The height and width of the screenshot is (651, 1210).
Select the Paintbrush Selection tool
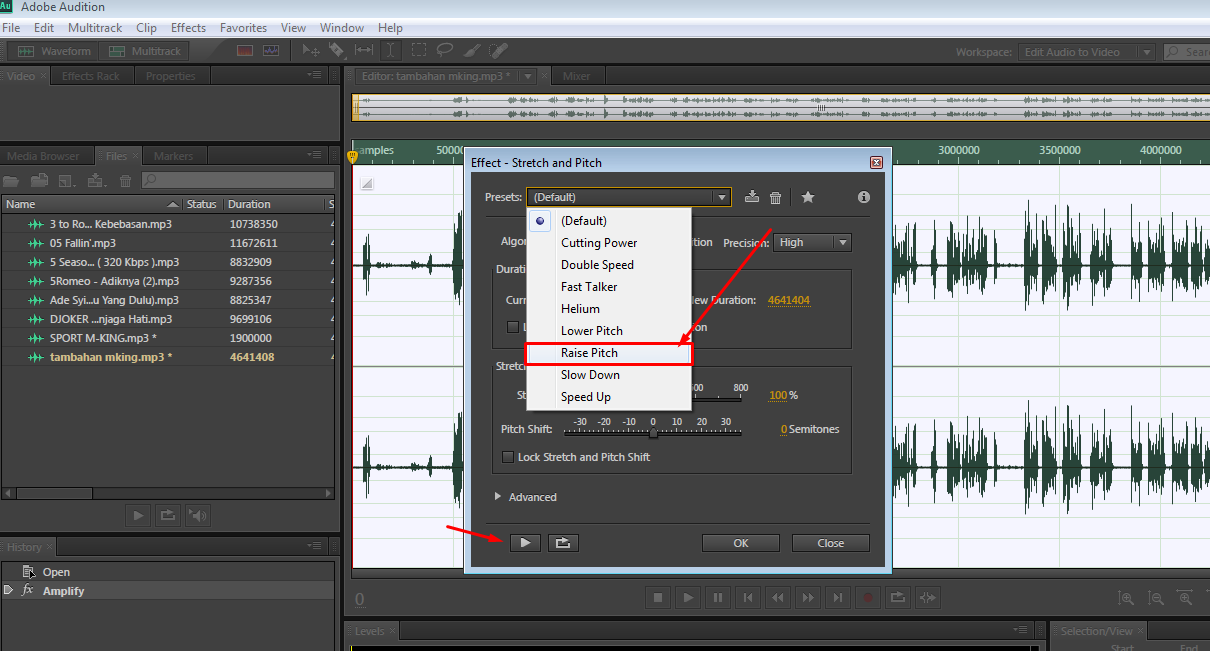pyautogui.click(x=472, y=50)
